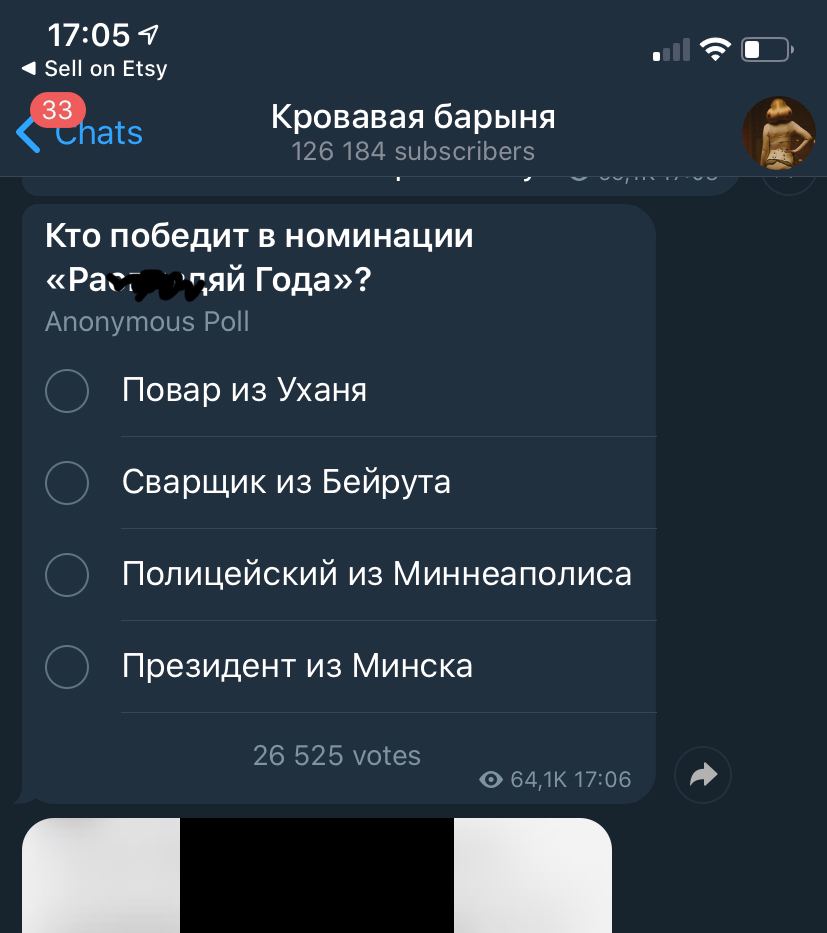This screenshot has height=933, width=827.
Task: Tap the Chats back label
Action: point(99,133)
